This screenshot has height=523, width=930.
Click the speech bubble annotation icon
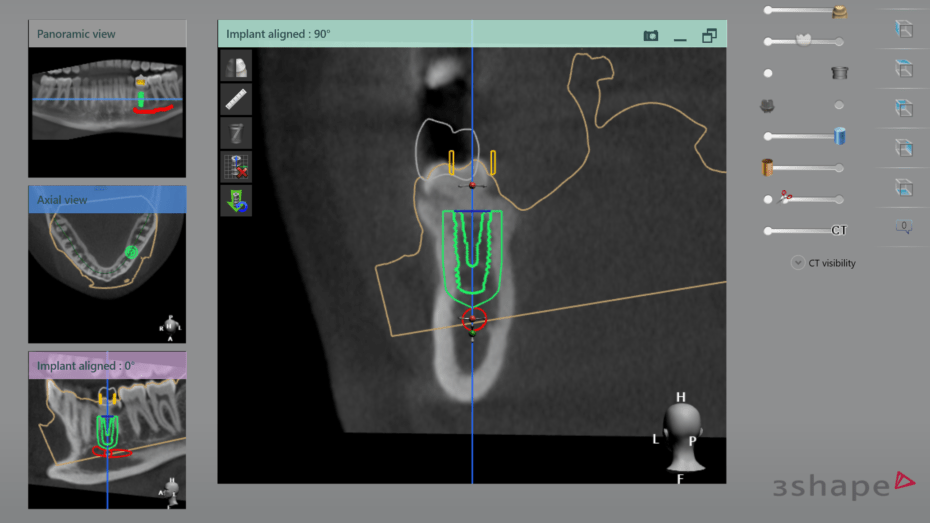pyautogui.click(x=904, y=227)
